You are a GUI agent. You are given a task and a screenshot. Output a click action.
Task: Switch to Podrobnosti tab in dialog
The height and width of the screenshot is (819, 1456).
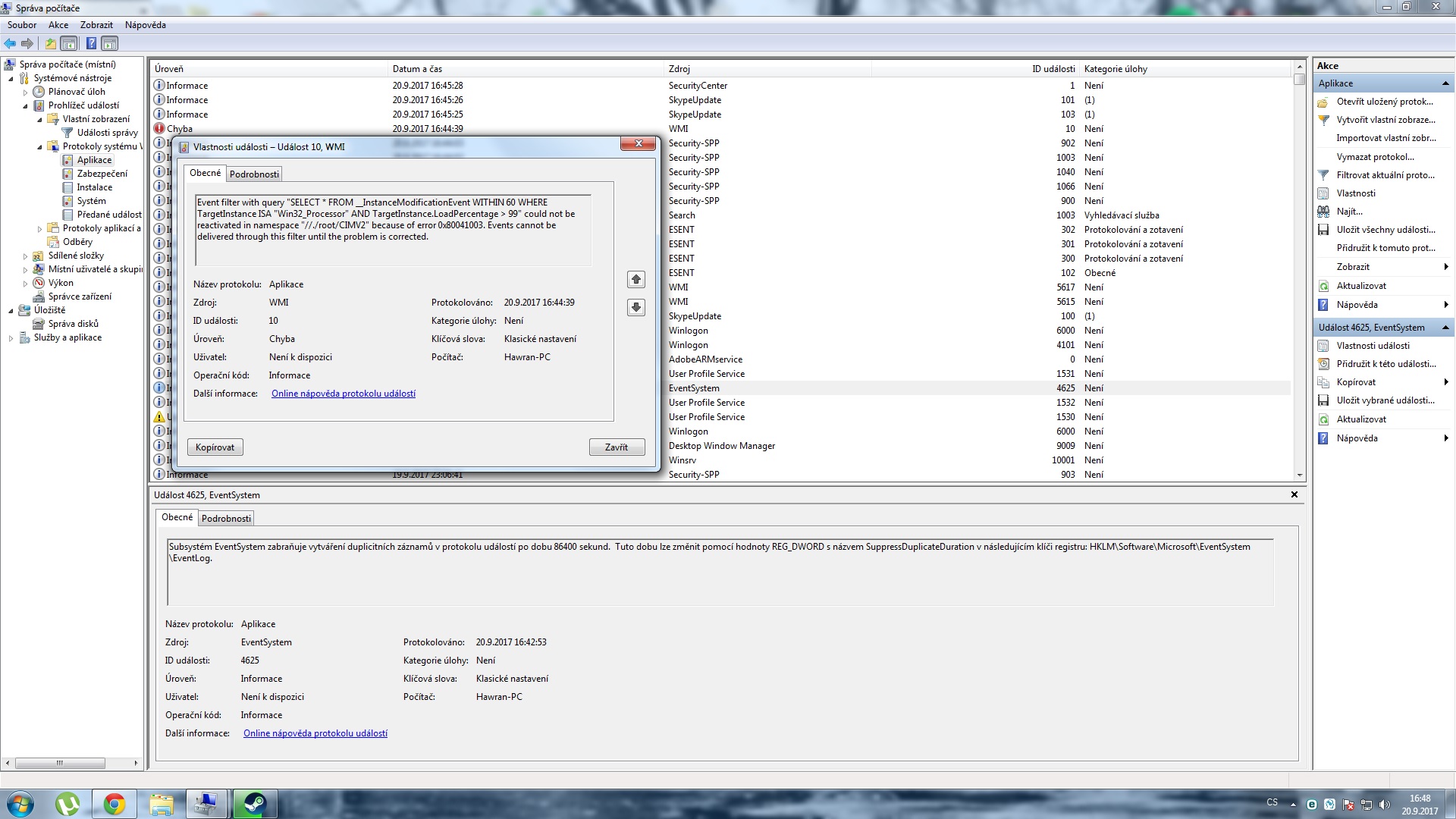pyautogui.click(x=254, y=174)
